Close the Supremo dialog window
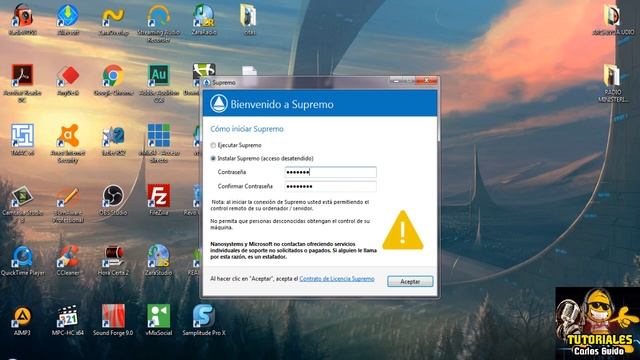Image resolution: width=640 pixels, height=360 pixels. (x=427, y=81)
